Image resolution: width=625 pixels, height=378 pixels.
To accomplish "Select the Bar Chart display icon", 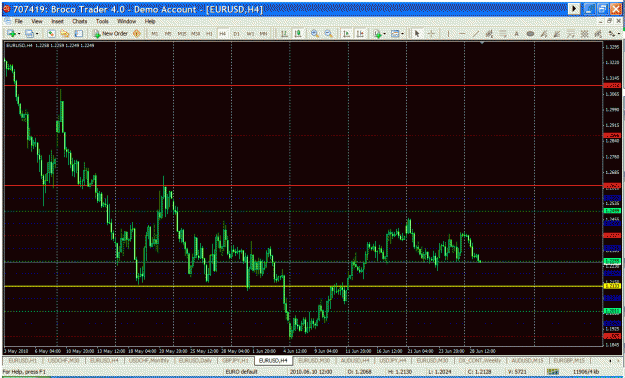I will (284, 34).
